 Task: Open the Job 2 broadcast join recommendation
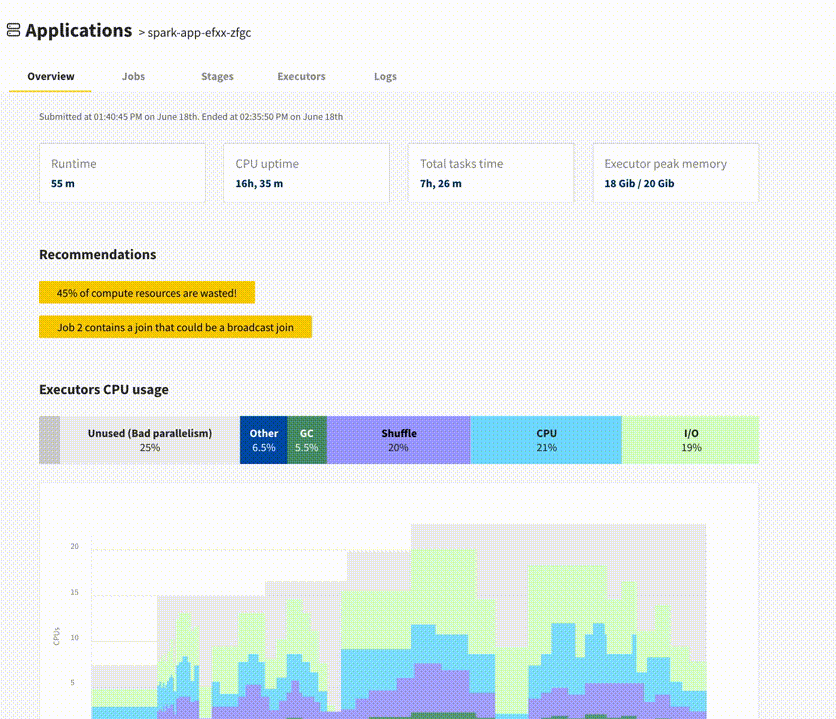point(175,326)
